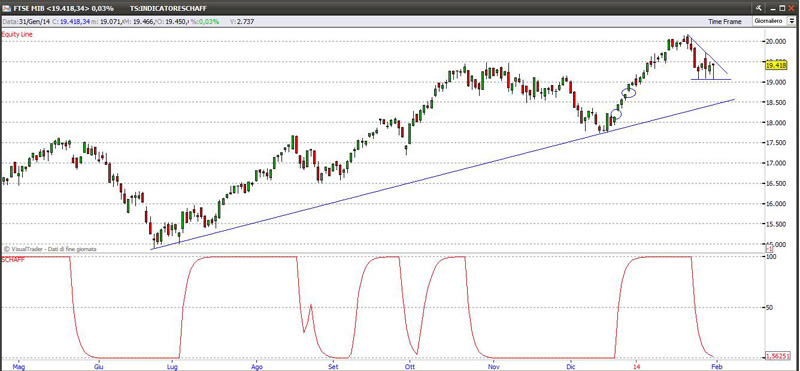
Task: Click the 20.000 price axis label
Action: click(x=776, y=41)
